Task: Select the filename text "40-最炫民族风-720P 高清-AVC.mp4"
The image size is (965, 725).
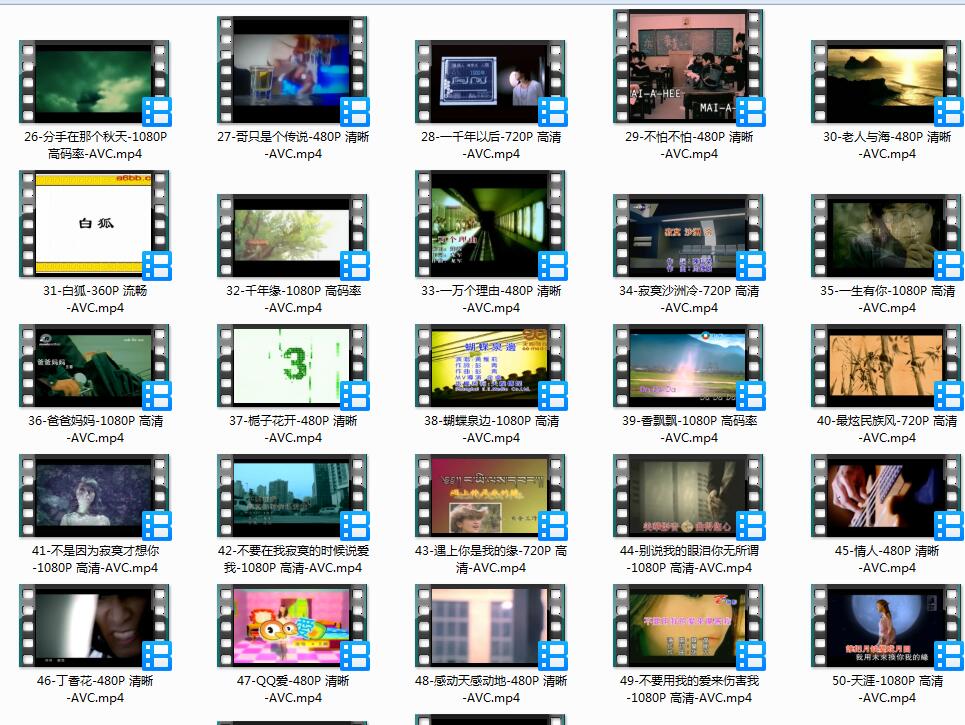Action: [887, 430]
